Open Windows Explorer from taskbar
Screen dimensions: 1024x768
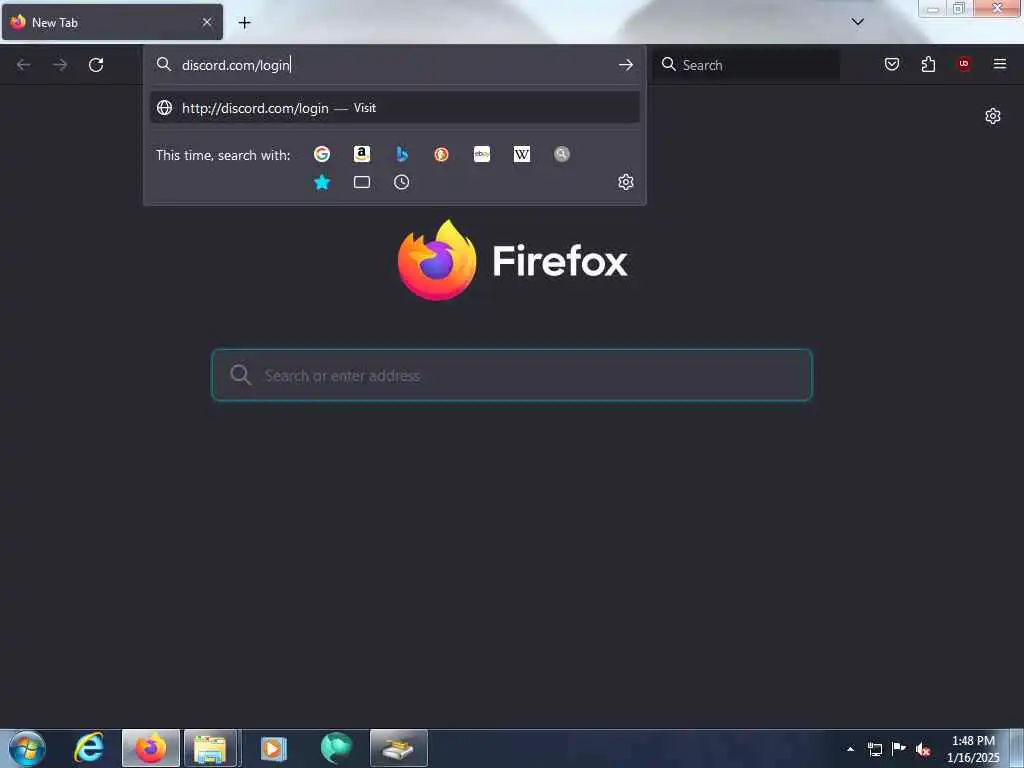point(210,748)
